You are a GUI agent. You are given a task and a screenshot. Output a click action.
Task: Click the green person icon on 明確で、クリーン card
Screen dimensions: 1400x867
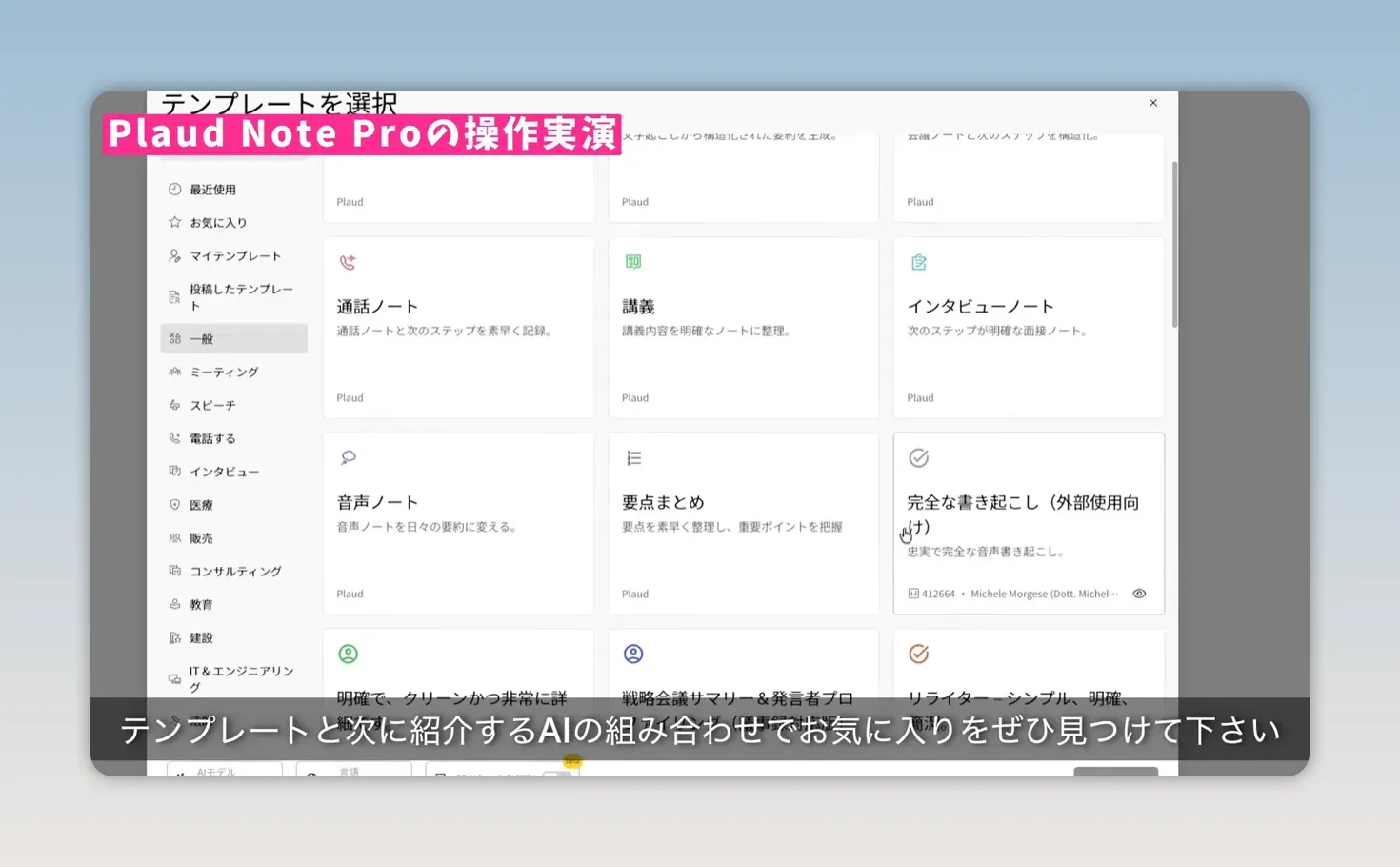[348, 654]
